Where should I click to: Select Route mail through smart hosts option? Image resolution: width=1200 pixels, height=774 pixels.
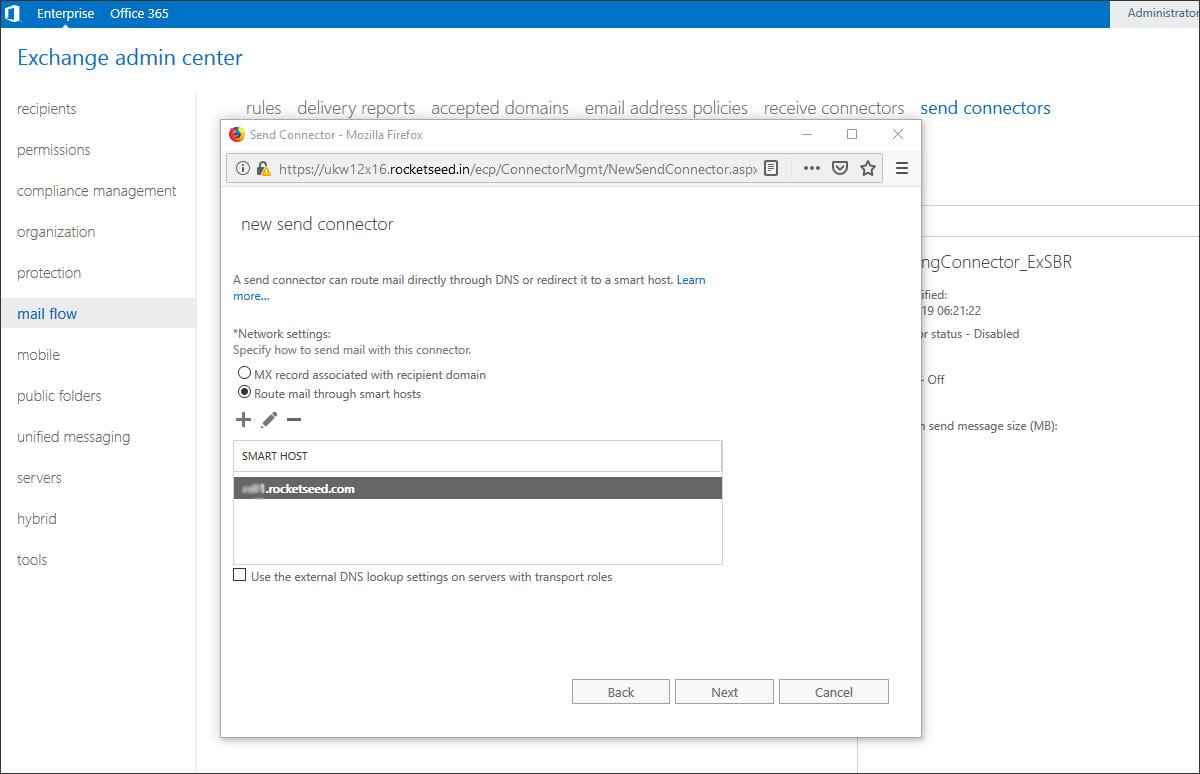[244, 393]
